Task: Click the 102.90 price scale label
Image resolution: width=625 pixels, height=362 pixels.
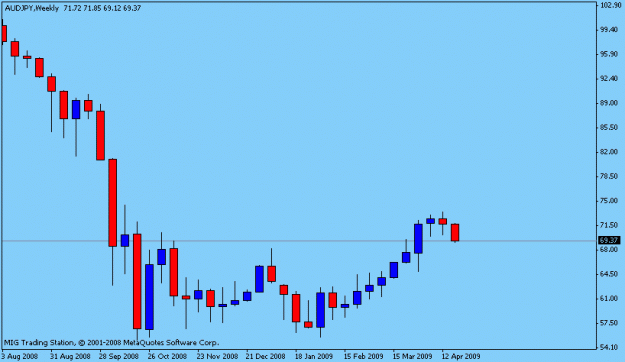Action: pyautogui.click(x=611, y=5)
